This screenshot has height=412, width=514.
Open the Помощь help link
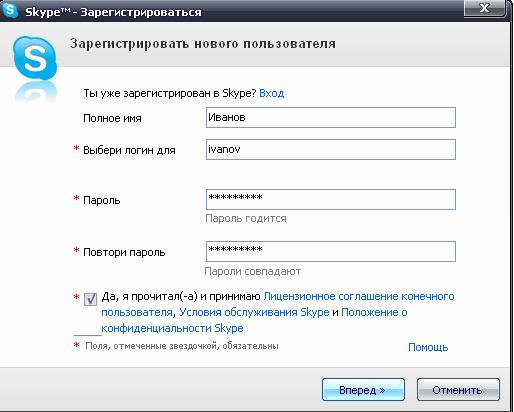coord(428,347)
